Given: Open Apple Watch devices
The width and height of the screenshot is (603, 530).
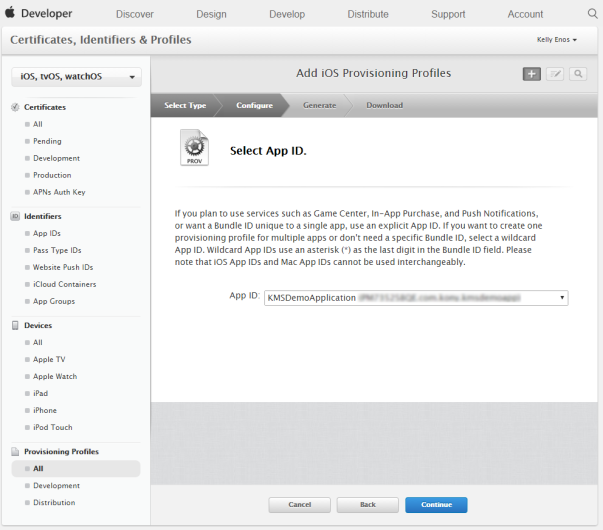Looking at the screenshot, I should (55, 376).
